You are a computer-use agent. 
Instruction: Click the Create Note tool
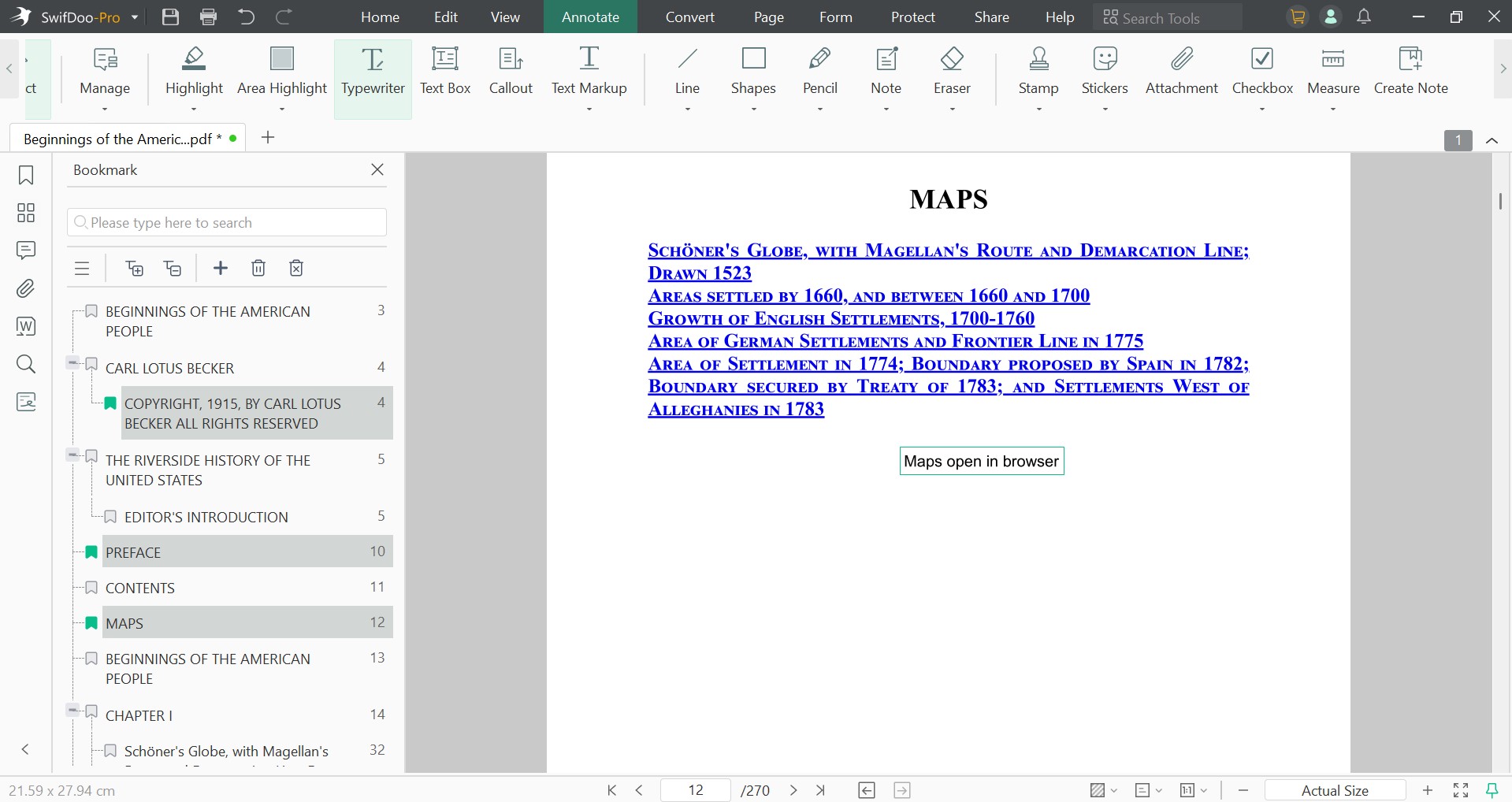[1410, 72]
